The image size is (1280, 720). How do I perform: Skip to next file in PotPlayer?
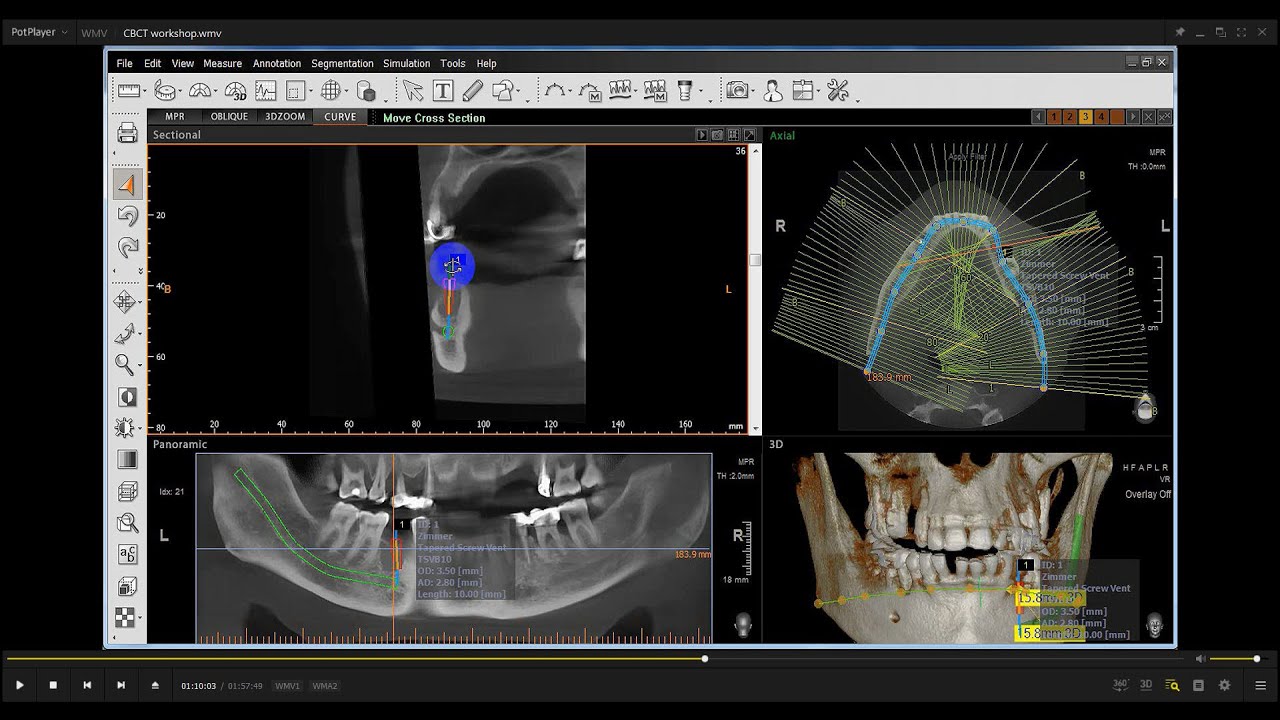pyautogui.click(x=121, y=685)
